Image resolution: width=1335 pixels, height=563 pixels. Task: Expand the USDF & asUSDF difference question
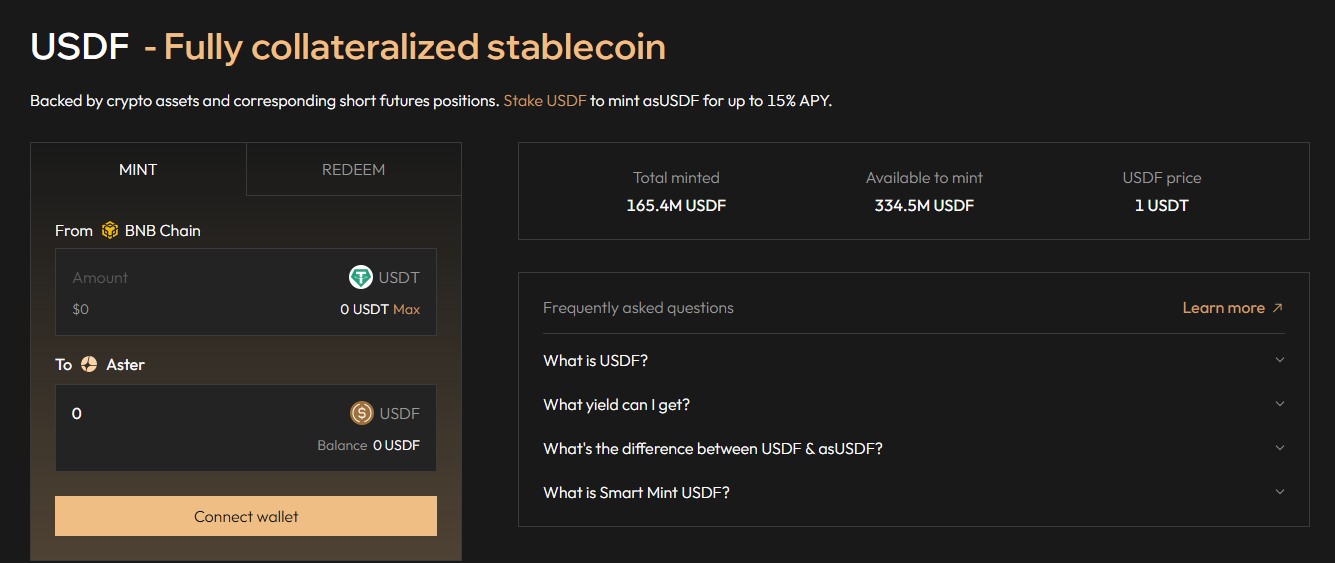tap(1279, 448)
